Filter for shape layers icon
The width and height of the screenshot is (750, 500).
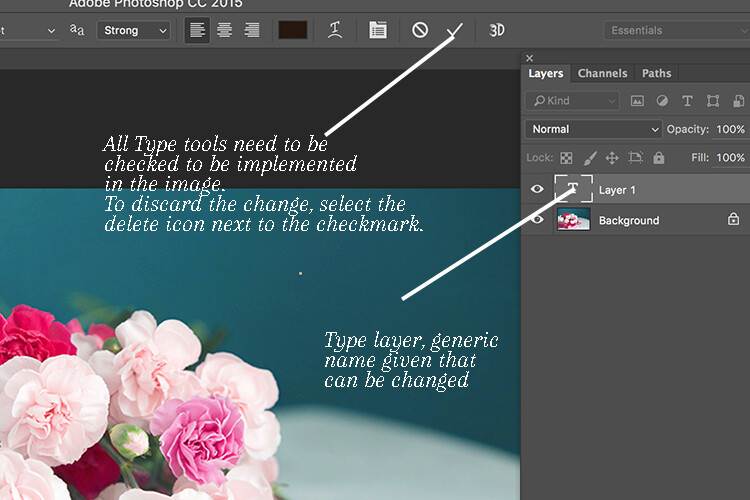(x=713, y=101)
